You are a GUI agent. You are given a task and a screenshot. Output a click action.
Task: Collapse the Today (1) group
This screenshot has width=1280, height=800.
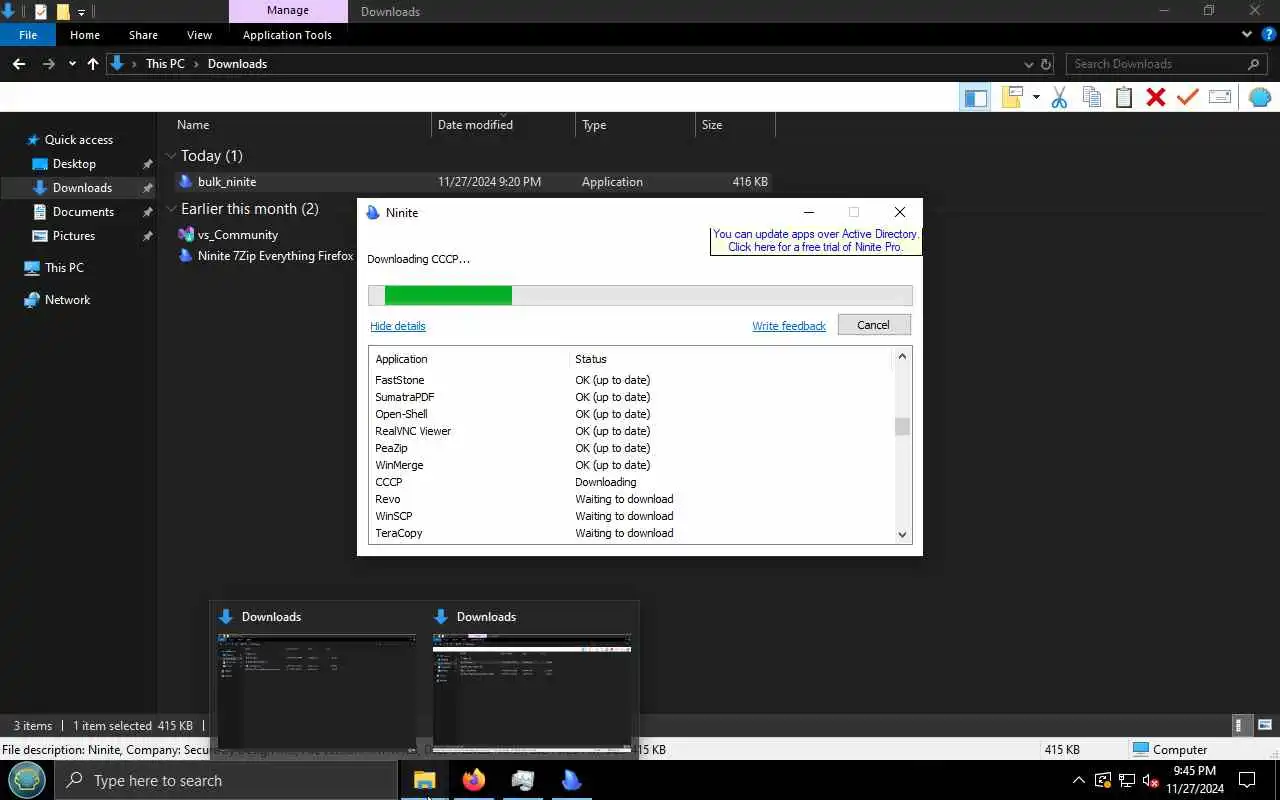pos(171,156)
